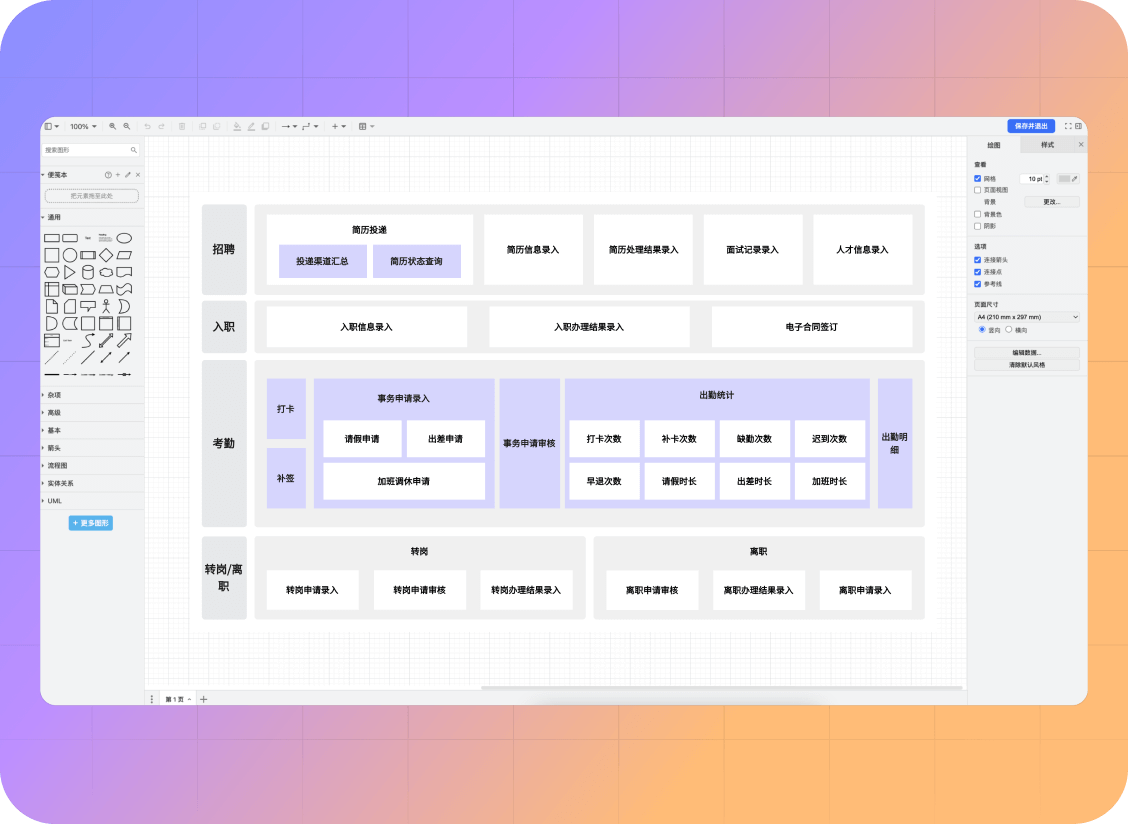This screenshot has height=824, width=1128.
Task: Enable the 页面视图 checkbox
Action: coord(978,190)
